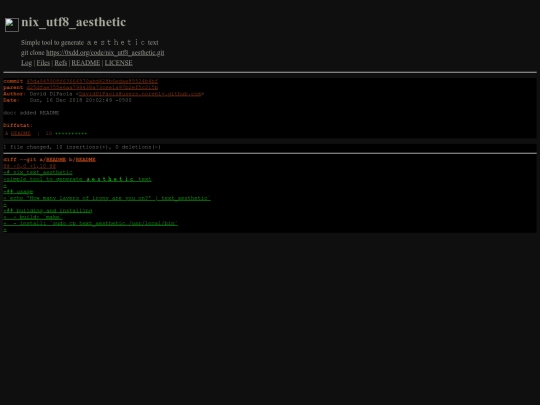
Task: Click the 'Diffstat:' label
Action: click(x=18, y=125)
